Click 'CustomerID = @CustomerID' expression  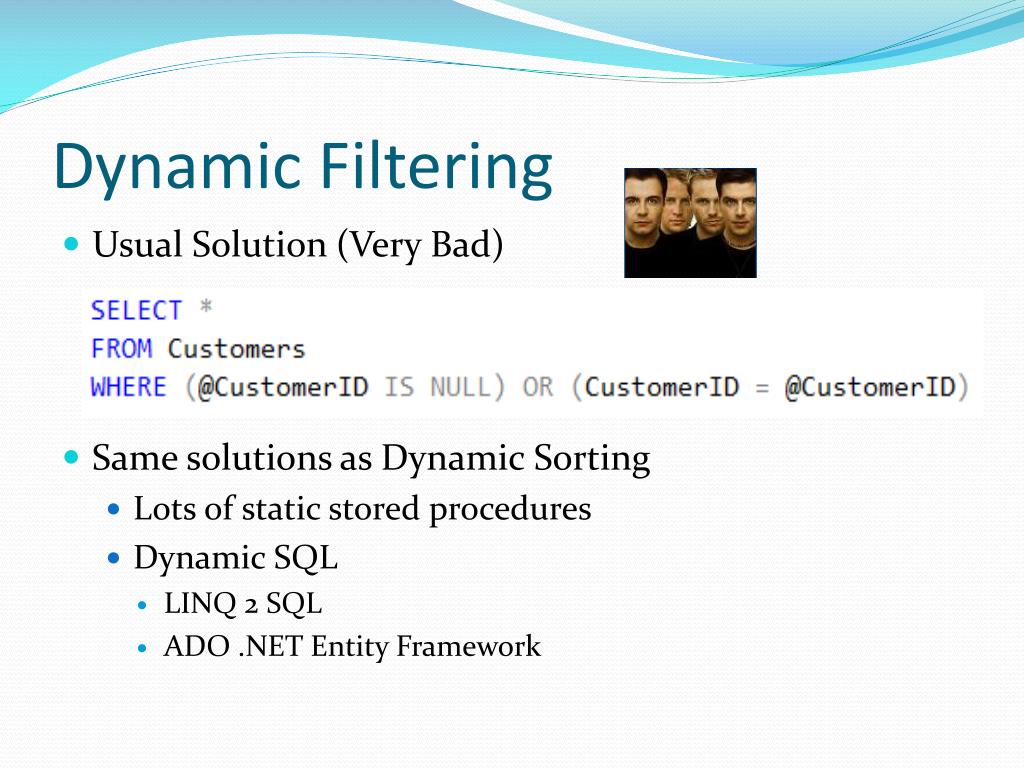point(770,387)
